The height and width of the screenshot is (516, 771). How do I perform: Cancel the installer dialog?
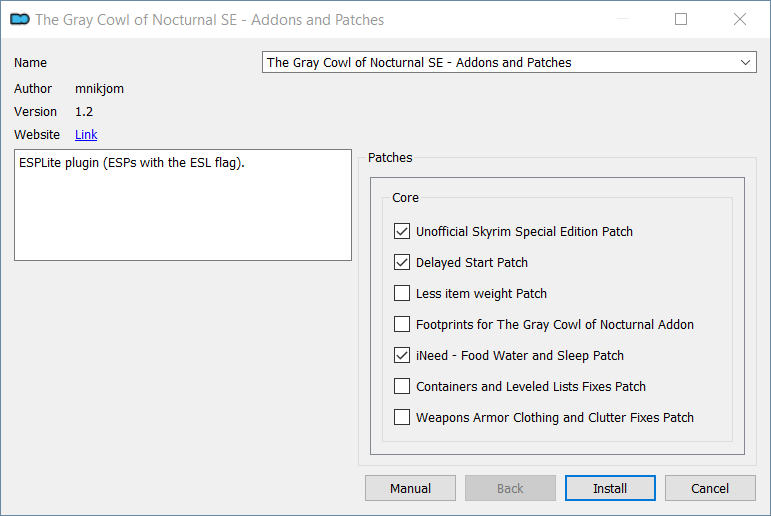click(x=710, y=488)
